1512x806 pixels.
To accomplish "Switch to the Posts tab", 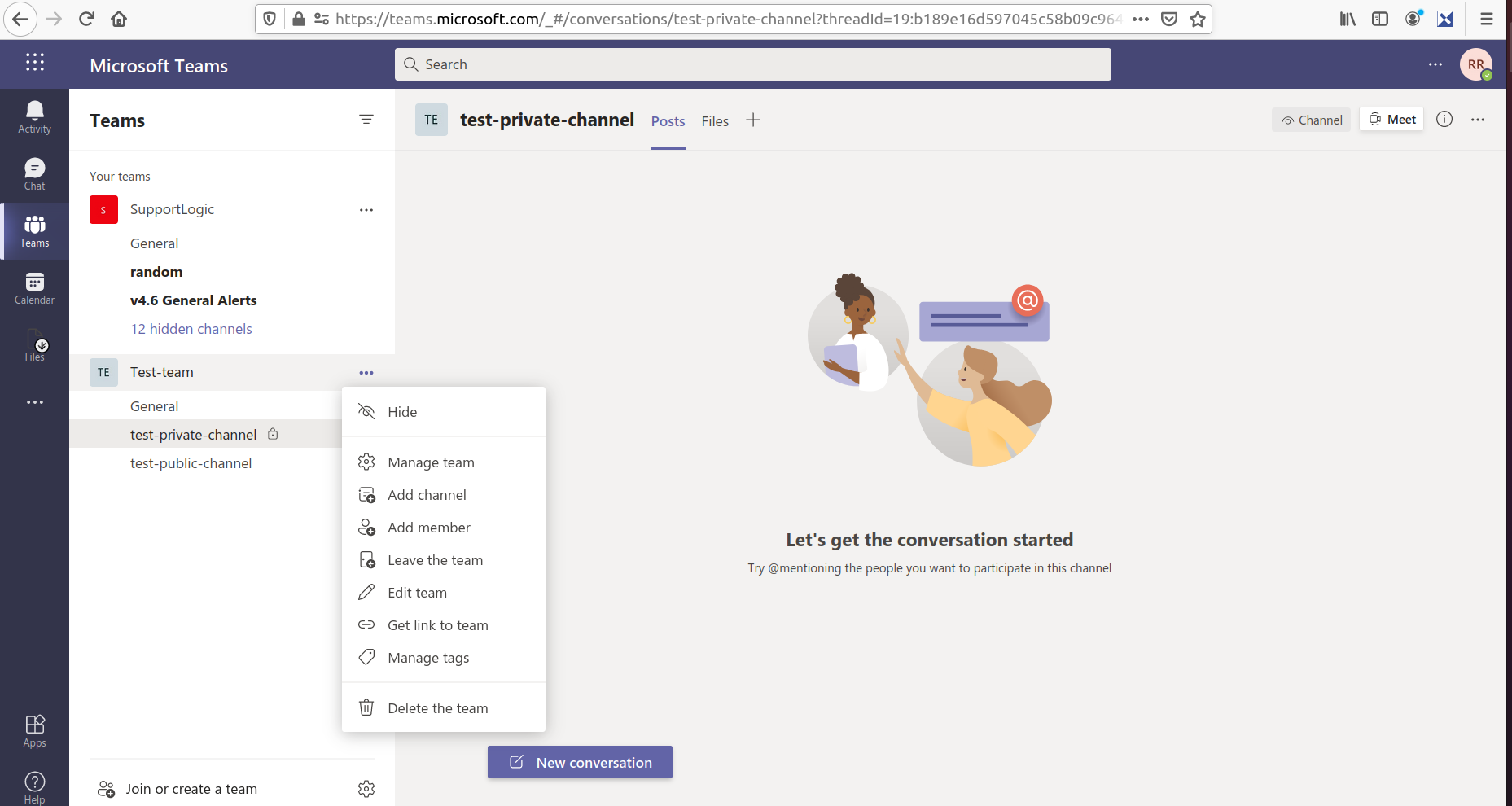I will click(668, 121).
